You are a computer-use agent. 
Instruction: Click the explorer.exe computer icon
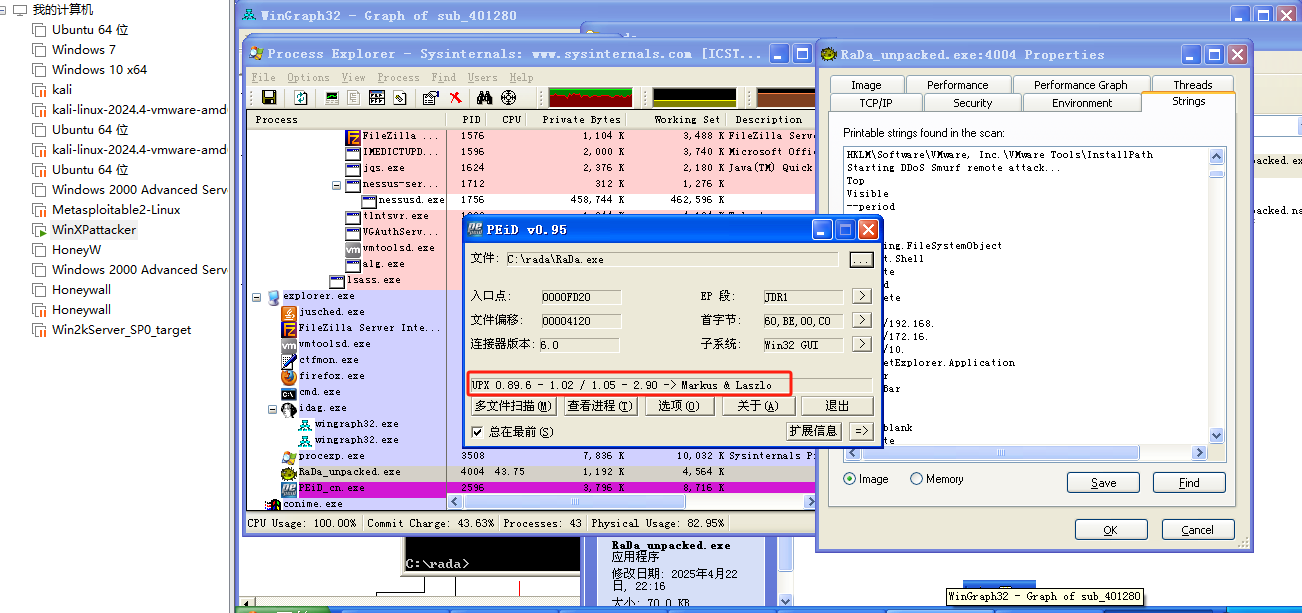click(273, 296)
